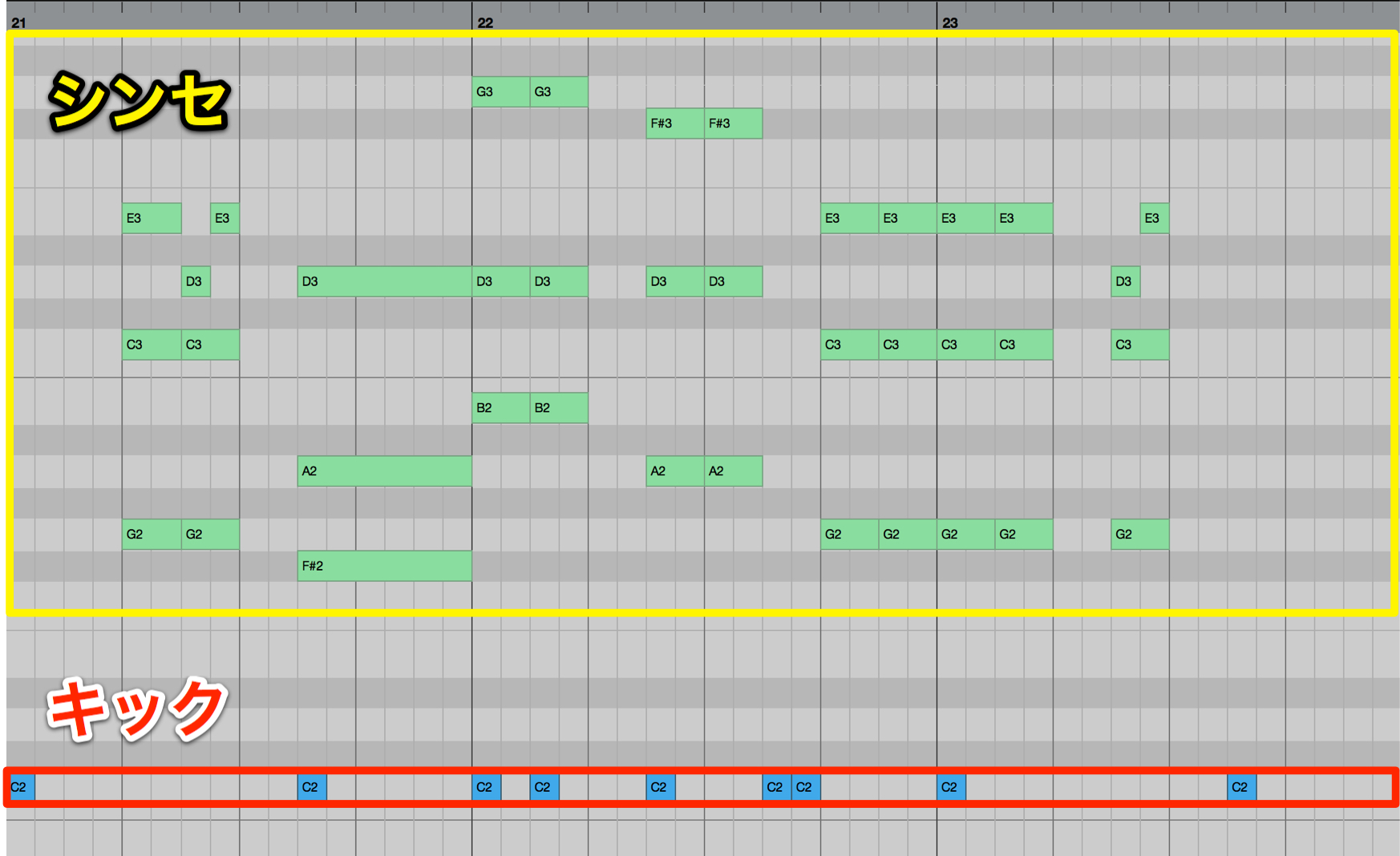Select the kick C2 note at bar 23 start
Viewport: 1400px width, 856px height.
[952, 787]
